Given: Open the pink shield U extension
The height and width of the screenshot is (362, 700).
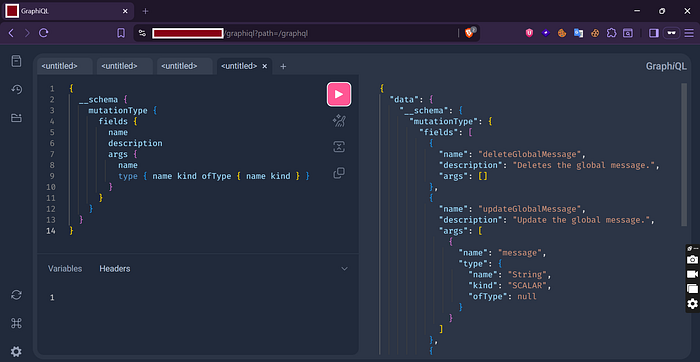Looking at the screenshot, I should (529, 33).
